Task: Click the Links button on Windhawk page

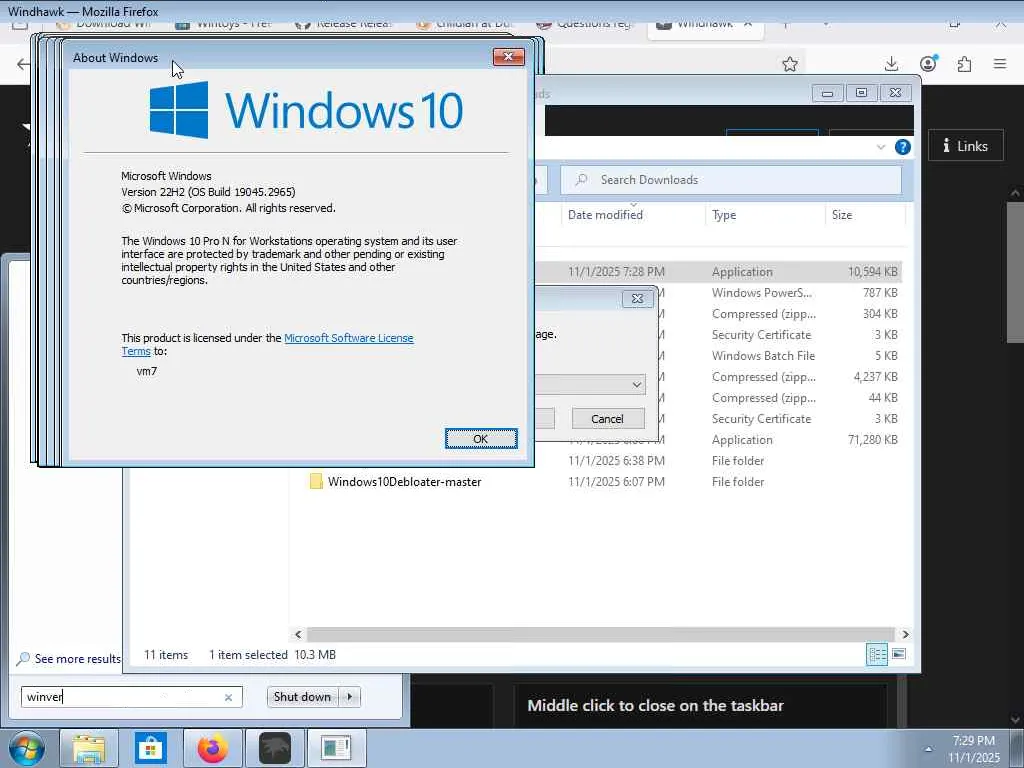Action: pos(966,146)
